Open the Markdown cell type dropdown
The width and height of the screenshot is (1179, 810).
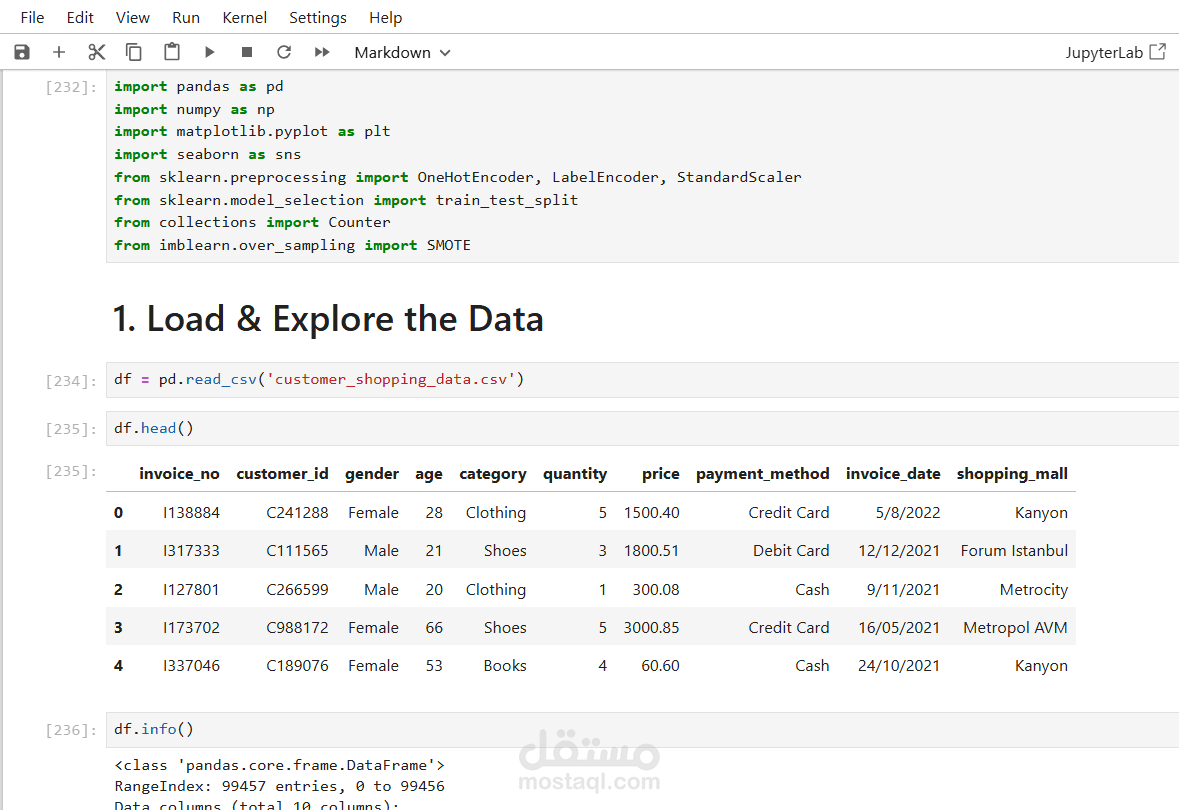[402, 52]
